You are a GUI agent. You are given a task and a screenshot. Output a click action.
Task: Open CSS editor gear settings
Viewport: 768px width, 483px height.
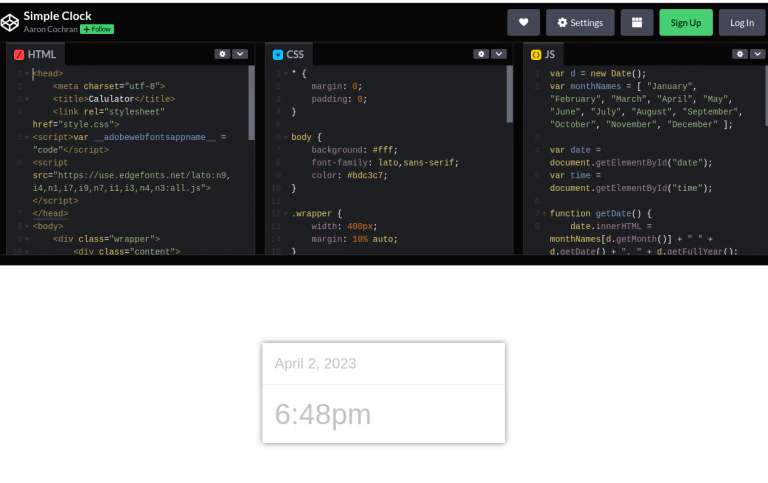481,54
